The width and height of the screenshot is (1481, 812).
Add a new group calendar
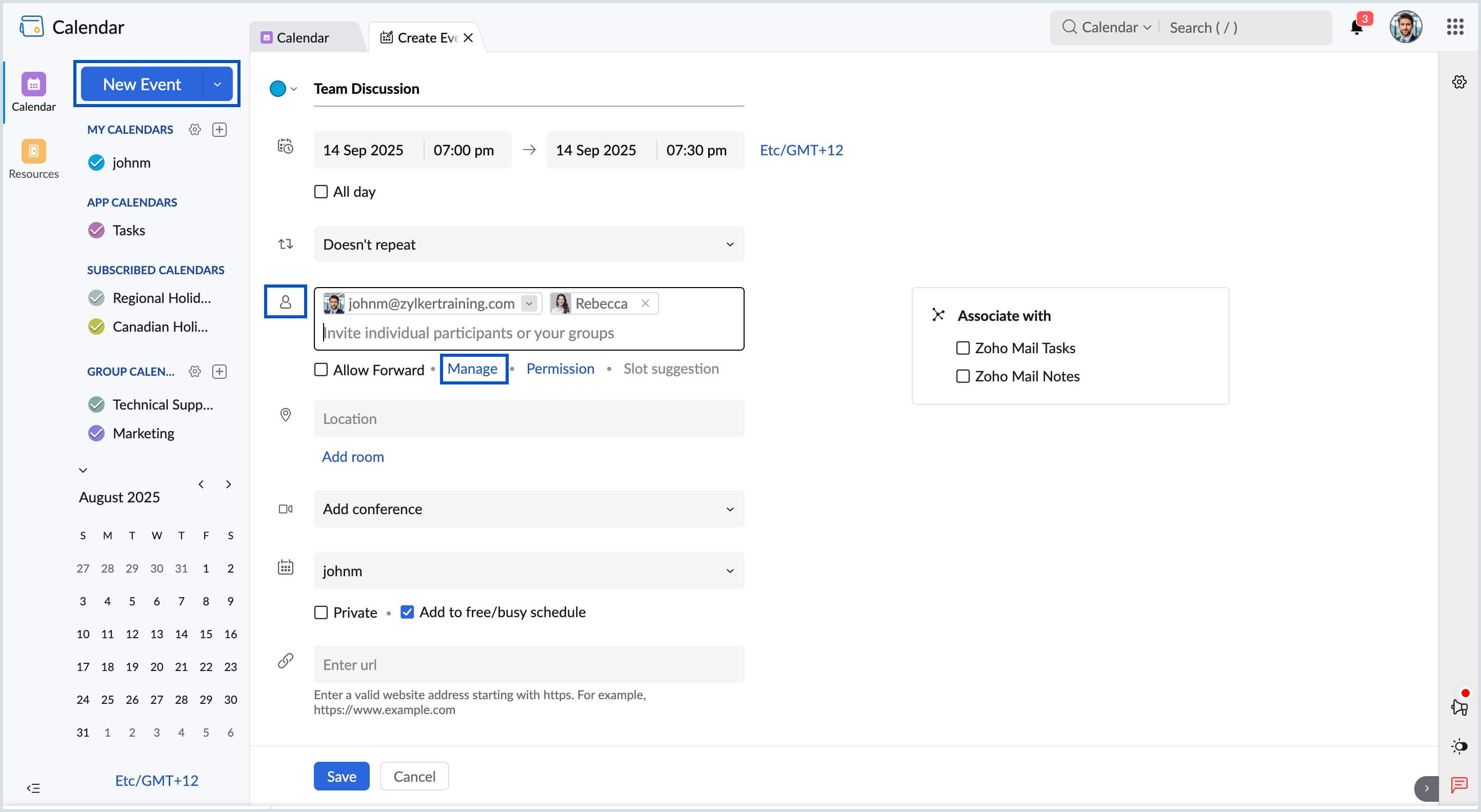coord(219,371)
